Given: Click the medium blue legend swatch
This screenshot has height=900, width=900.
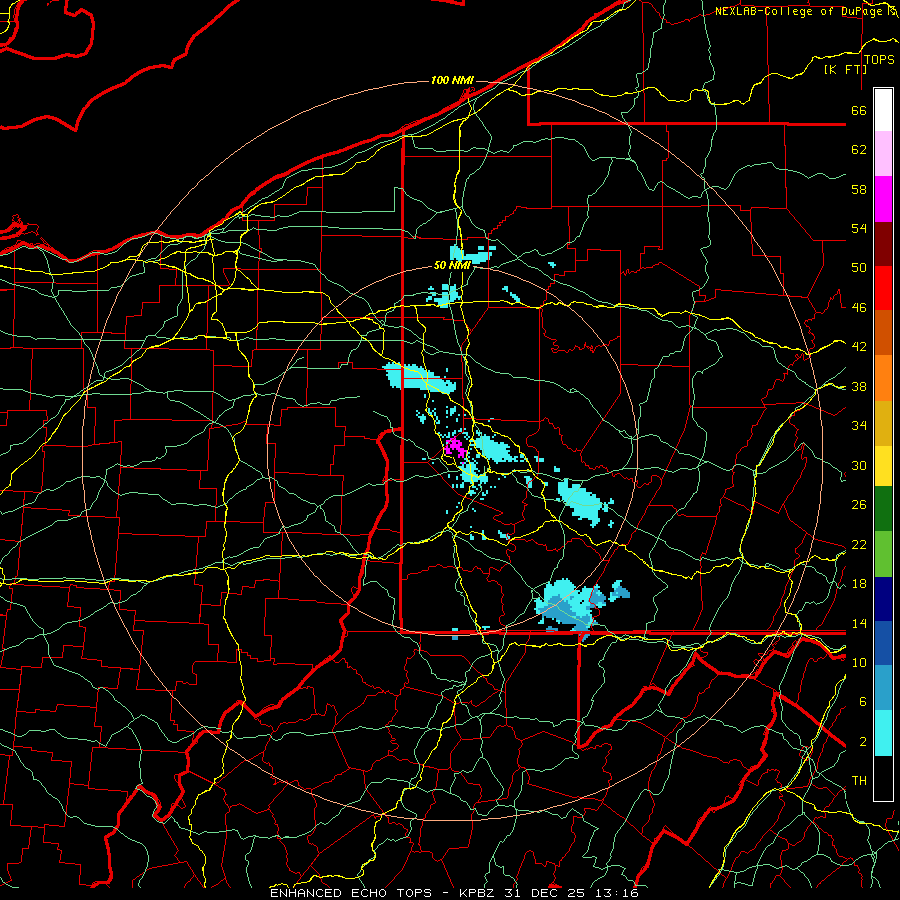Looking at the screenshot, I should click(x=883, y=643).
